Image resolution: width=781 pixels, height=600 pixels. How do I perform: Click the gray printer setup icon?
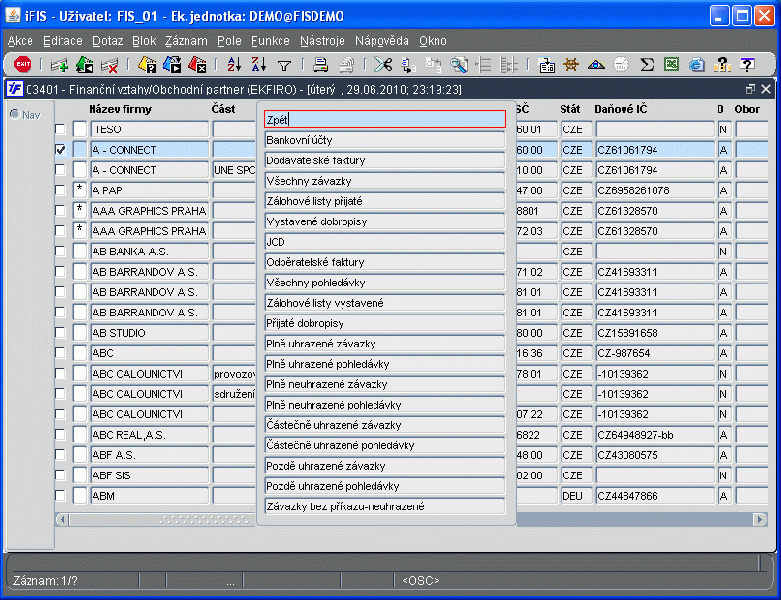(346, 65)
